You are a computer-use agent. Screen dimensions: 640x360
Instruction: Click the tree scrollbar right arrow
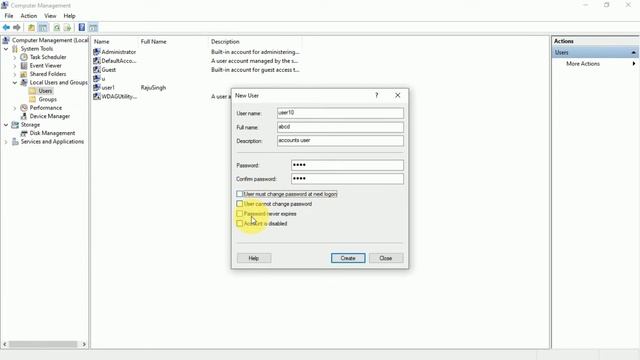[x=84, y=344]
